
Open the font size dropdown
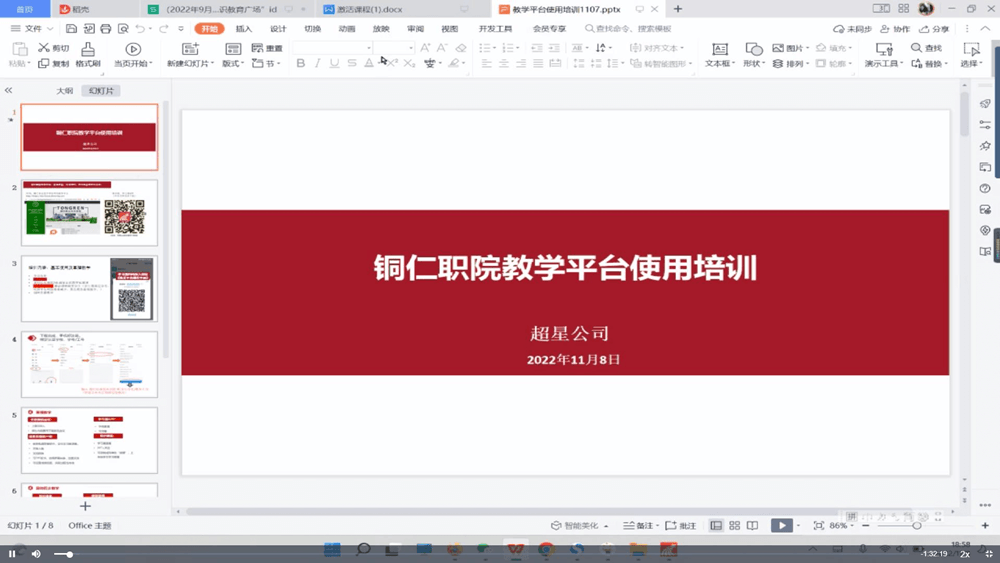pos(411,48)
